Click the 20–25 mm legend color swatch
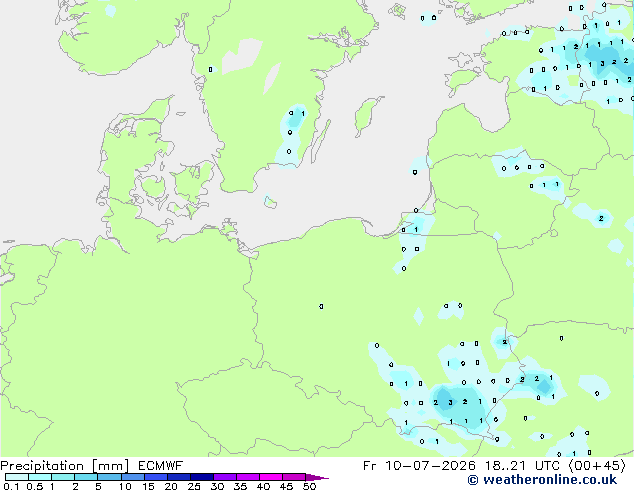 click(x=178, y=477)
